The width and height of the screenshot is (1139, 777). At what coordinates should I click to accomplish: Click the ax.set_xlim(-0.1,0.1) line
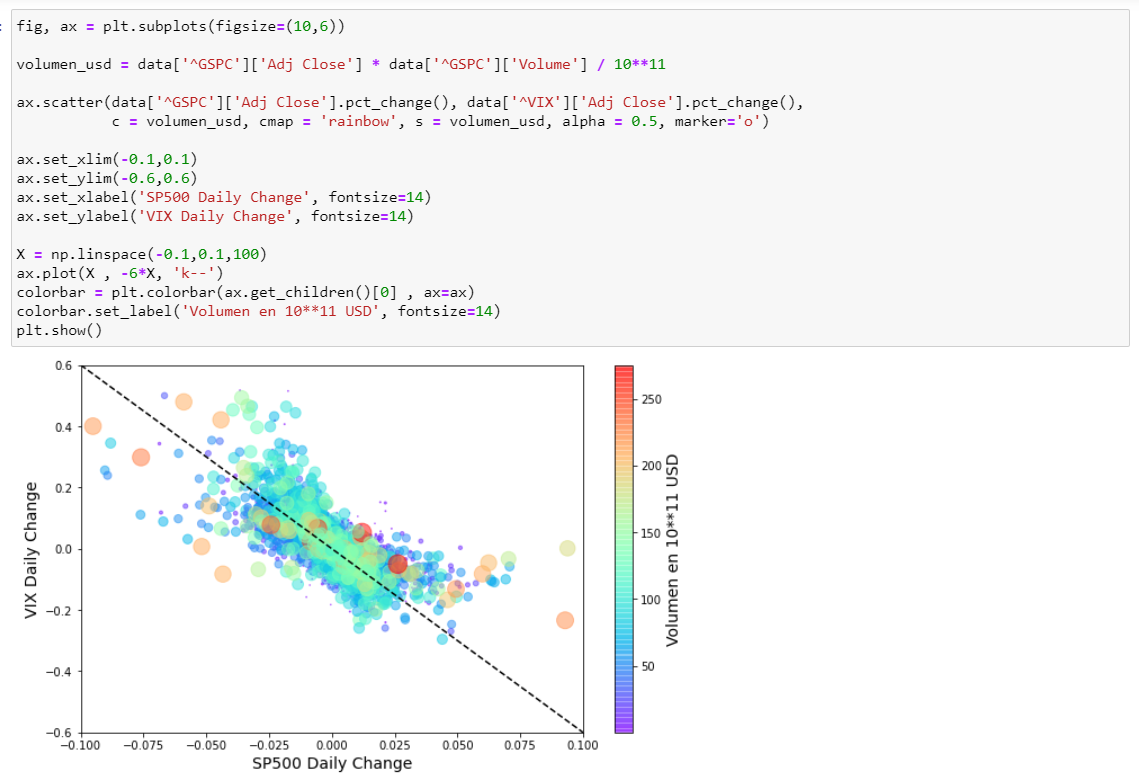[107, 159]
